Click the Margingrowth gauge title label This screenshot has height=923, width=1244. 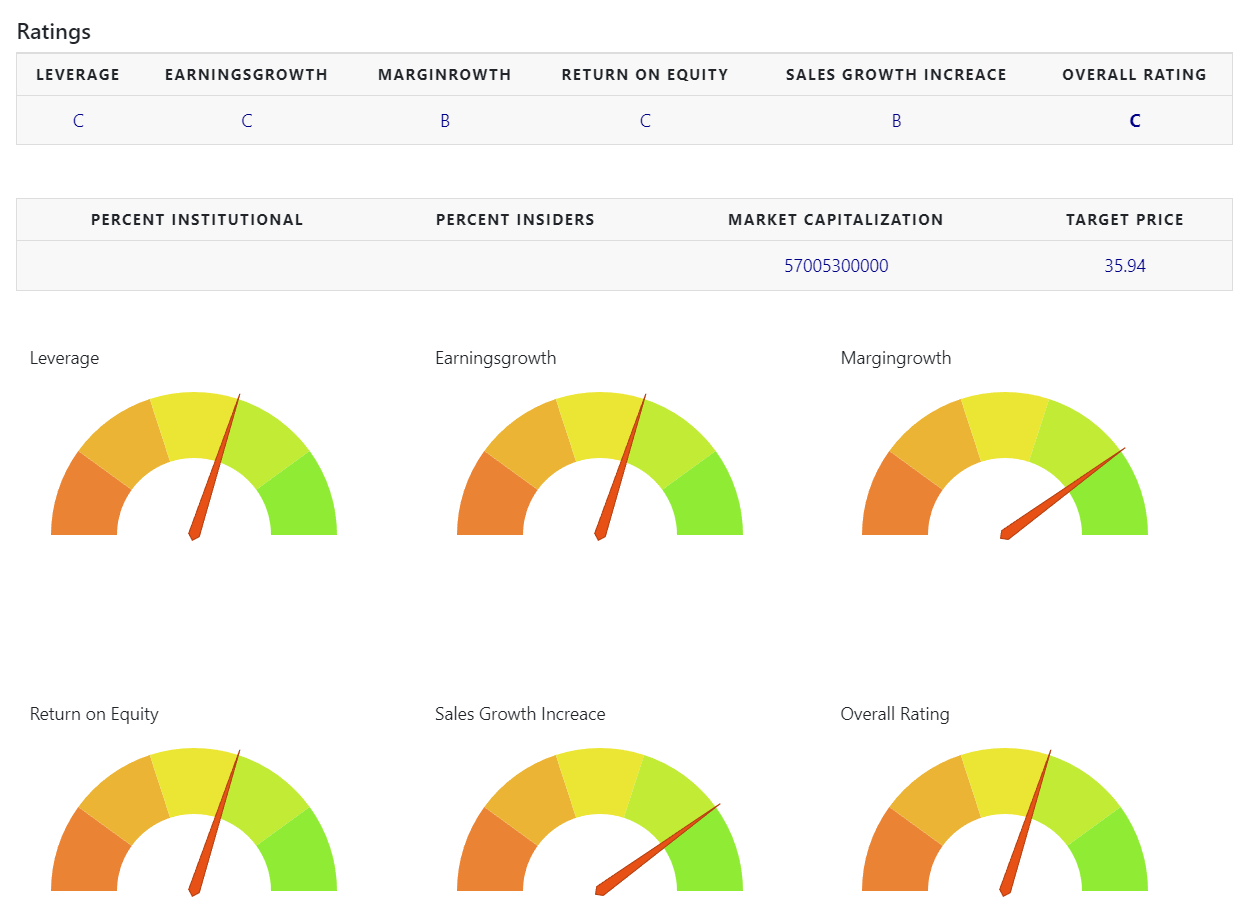click(x=896, y=358)
